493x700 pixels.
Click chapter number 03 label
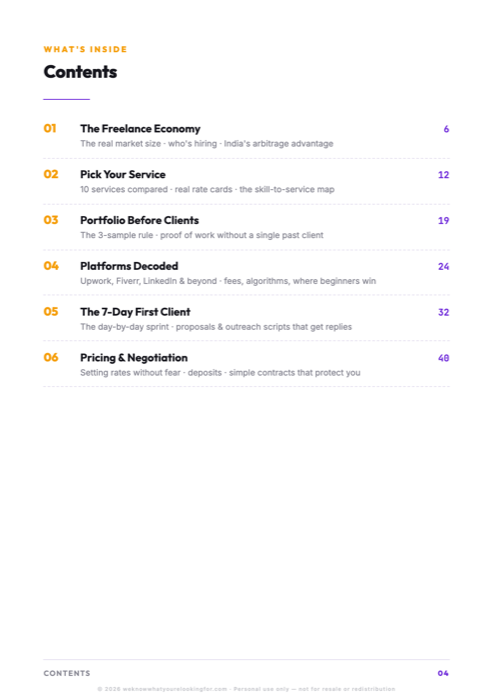[51, 220]
